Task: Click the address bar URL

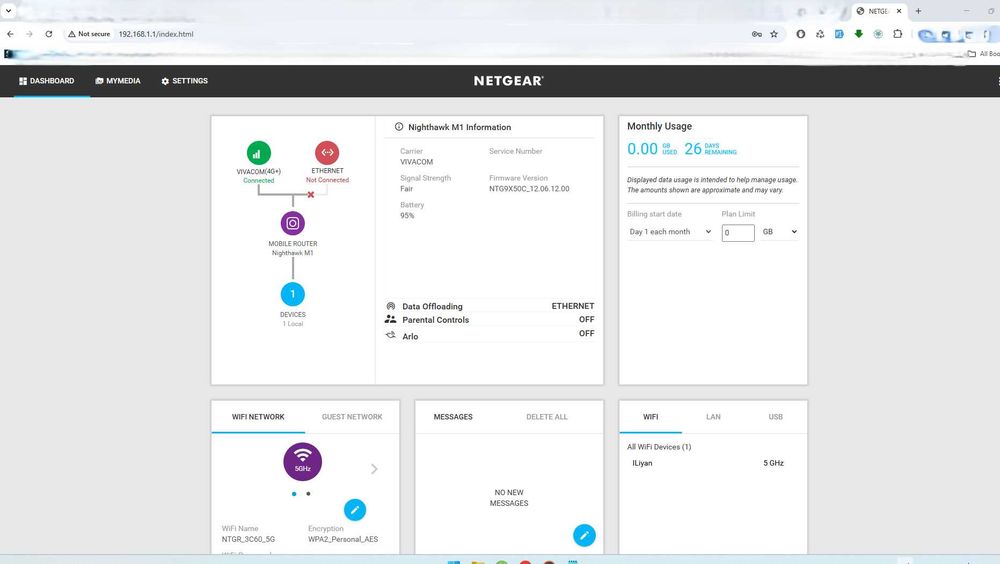Action: pos(156,34)
